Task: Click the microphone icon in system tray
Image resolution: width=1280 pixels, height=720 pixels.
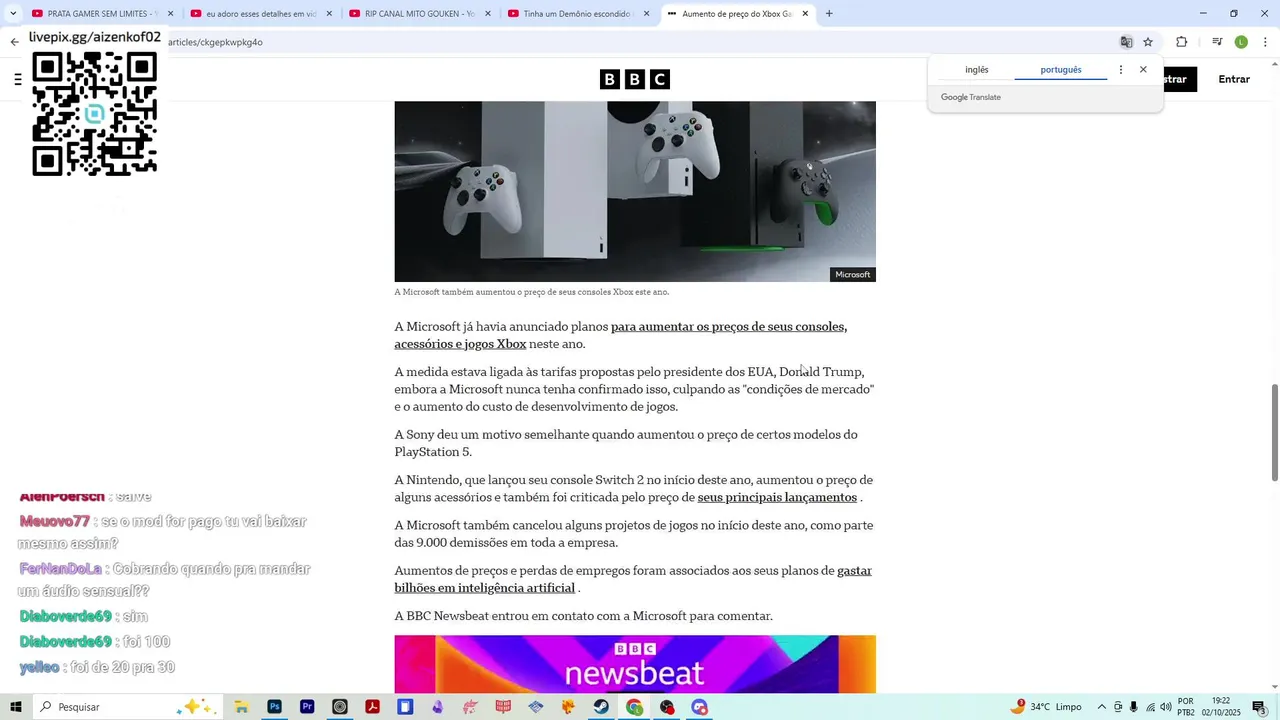Action: (x=1134, y=707)
